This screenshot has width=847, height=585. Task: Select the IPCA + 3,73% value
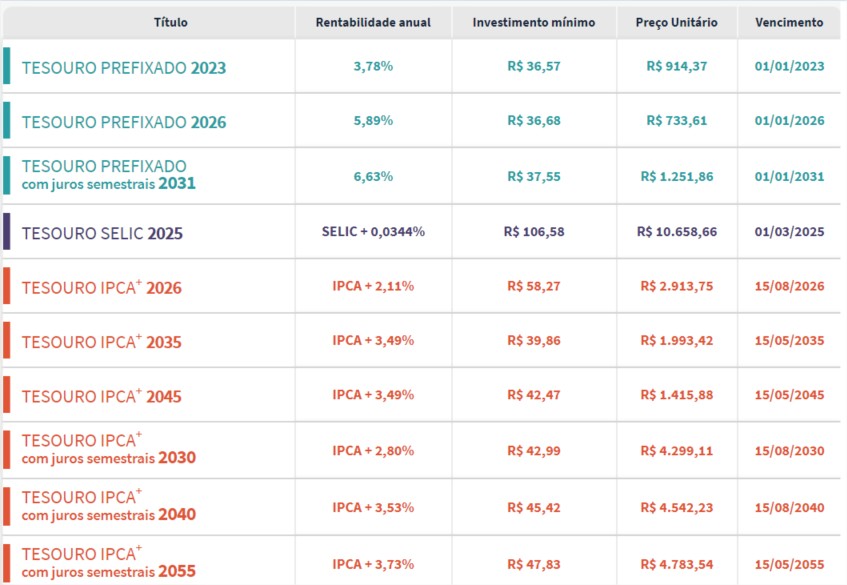pyautogui.click(x=373, y=564)
